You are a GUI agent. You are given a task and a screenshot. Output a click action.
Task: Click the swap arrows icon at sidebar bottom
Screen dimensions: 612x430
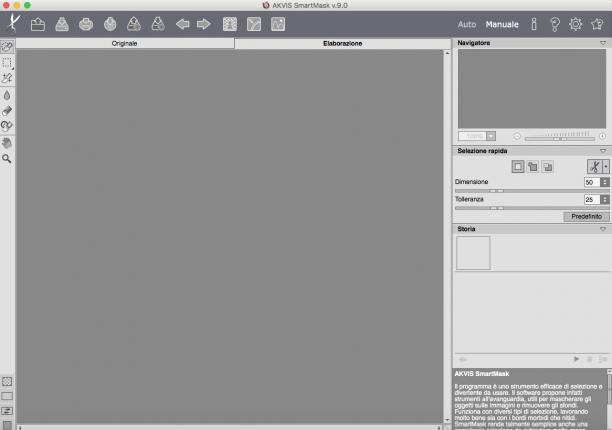point(7,411)
